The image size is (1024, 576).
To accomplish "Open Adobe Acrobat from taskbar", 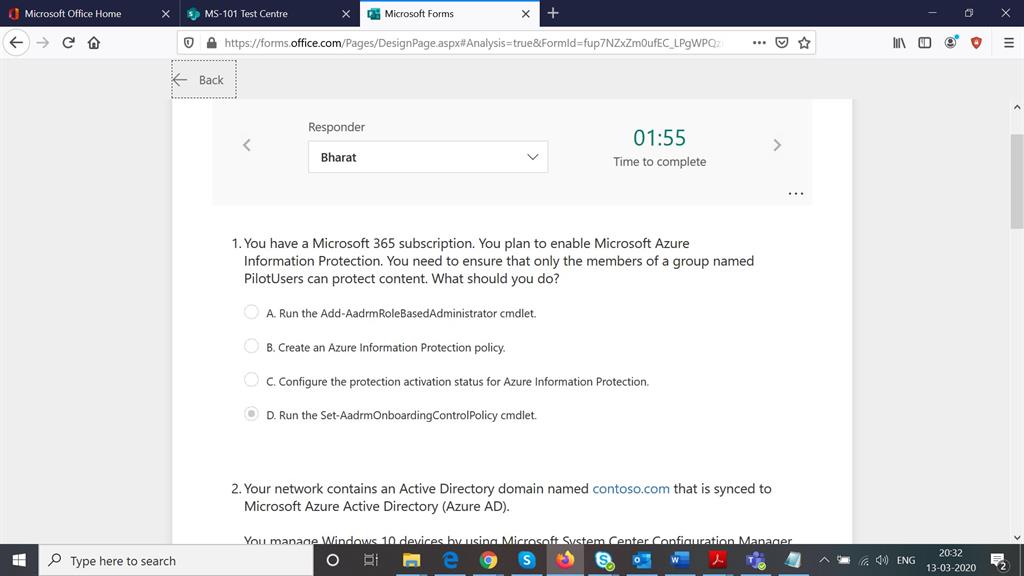I will coord(718,560).
